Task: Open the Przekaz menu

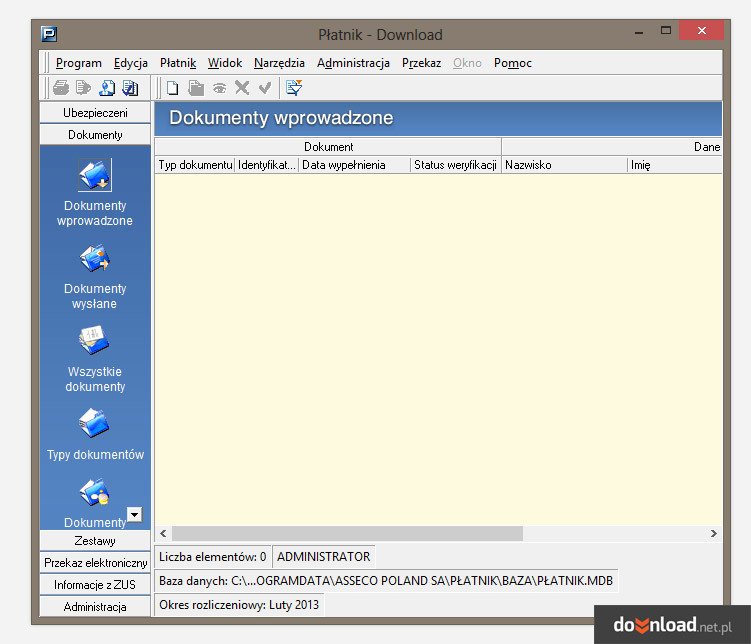Action: point(421,63)
